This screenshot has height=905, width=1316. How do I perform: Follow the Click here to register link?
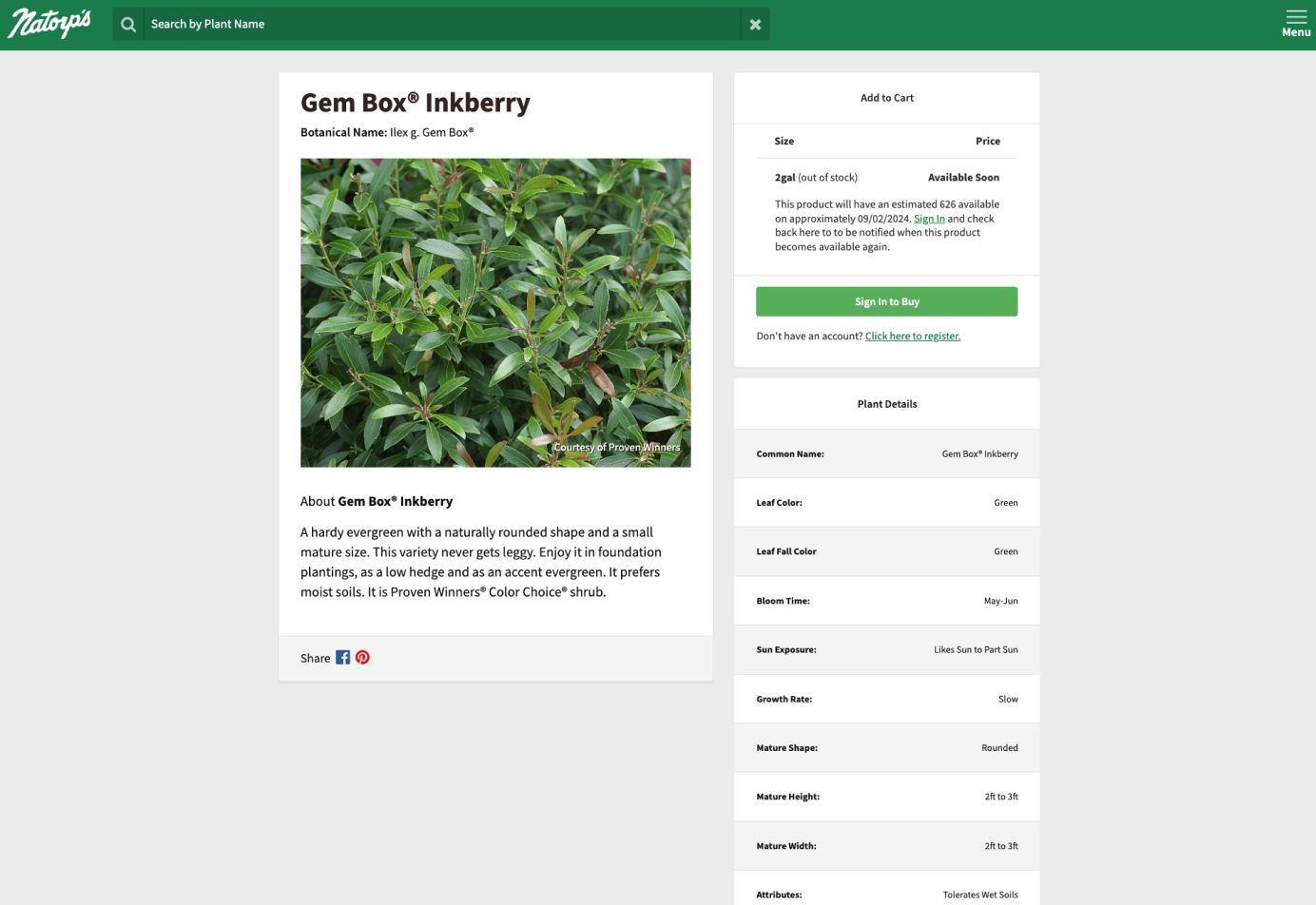tap(913, 337)
